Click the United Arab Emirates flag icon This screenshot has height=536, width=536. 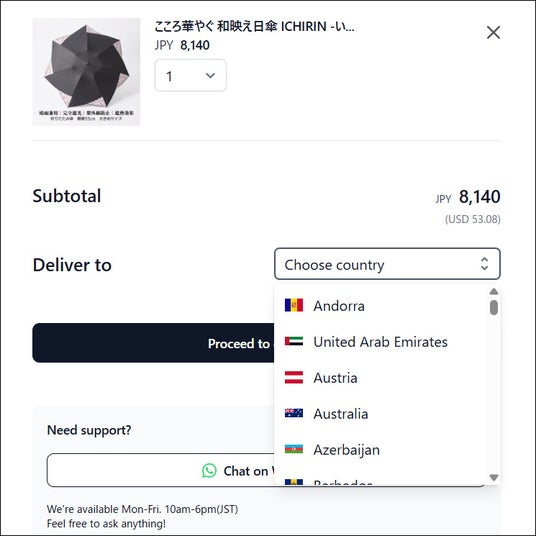click(294, 341)
